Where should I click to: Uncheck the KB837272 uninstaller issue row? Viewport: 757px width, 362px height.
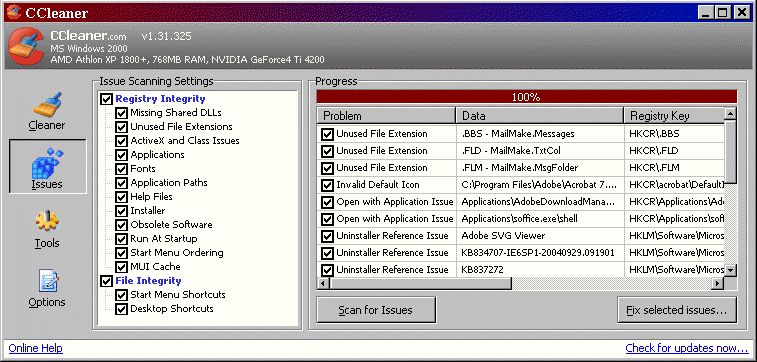[x=328, y=270]
